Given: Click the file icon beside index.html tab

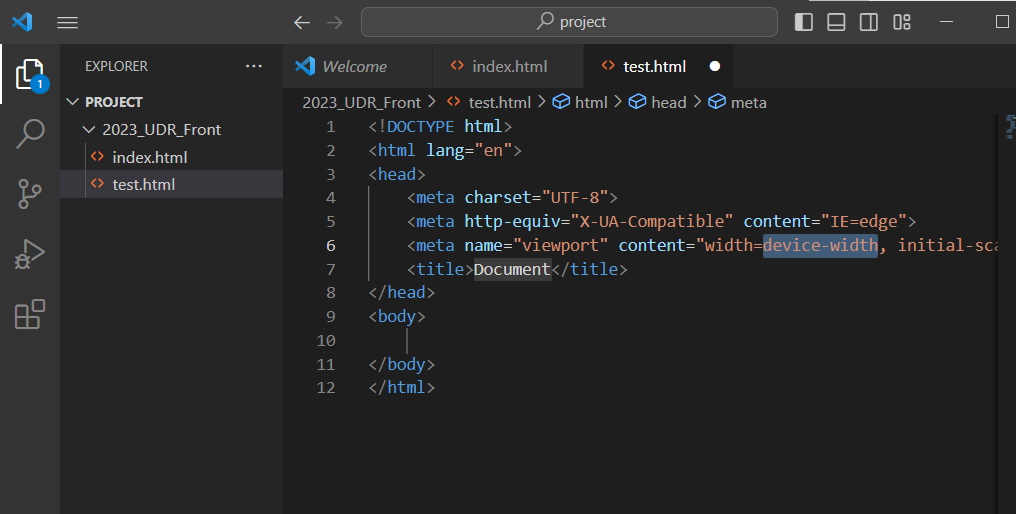Looking at the screenshot, I should coord(457,65).
